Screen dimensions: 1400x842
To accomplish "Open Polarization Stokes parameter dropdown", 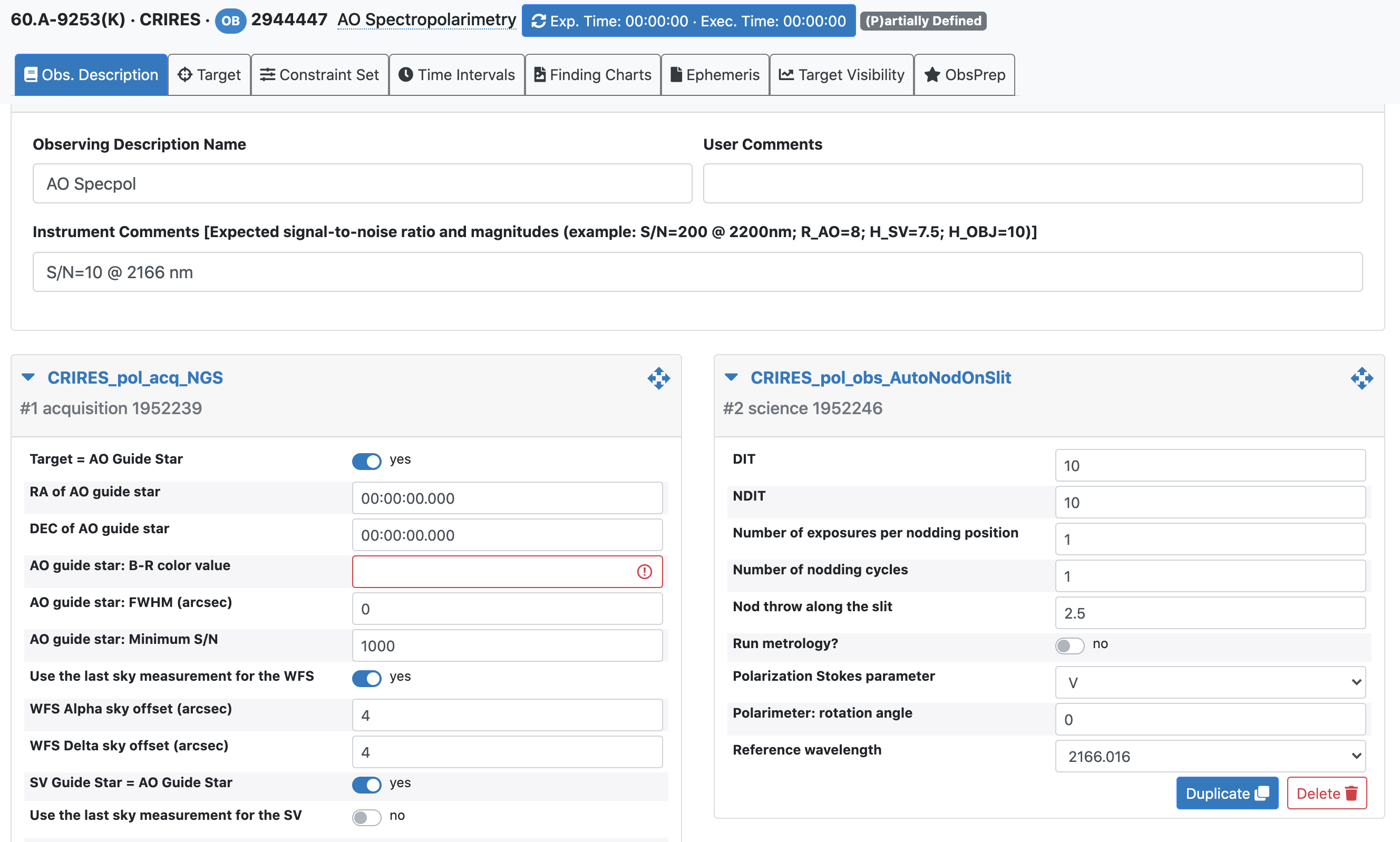I will 1209,682.
